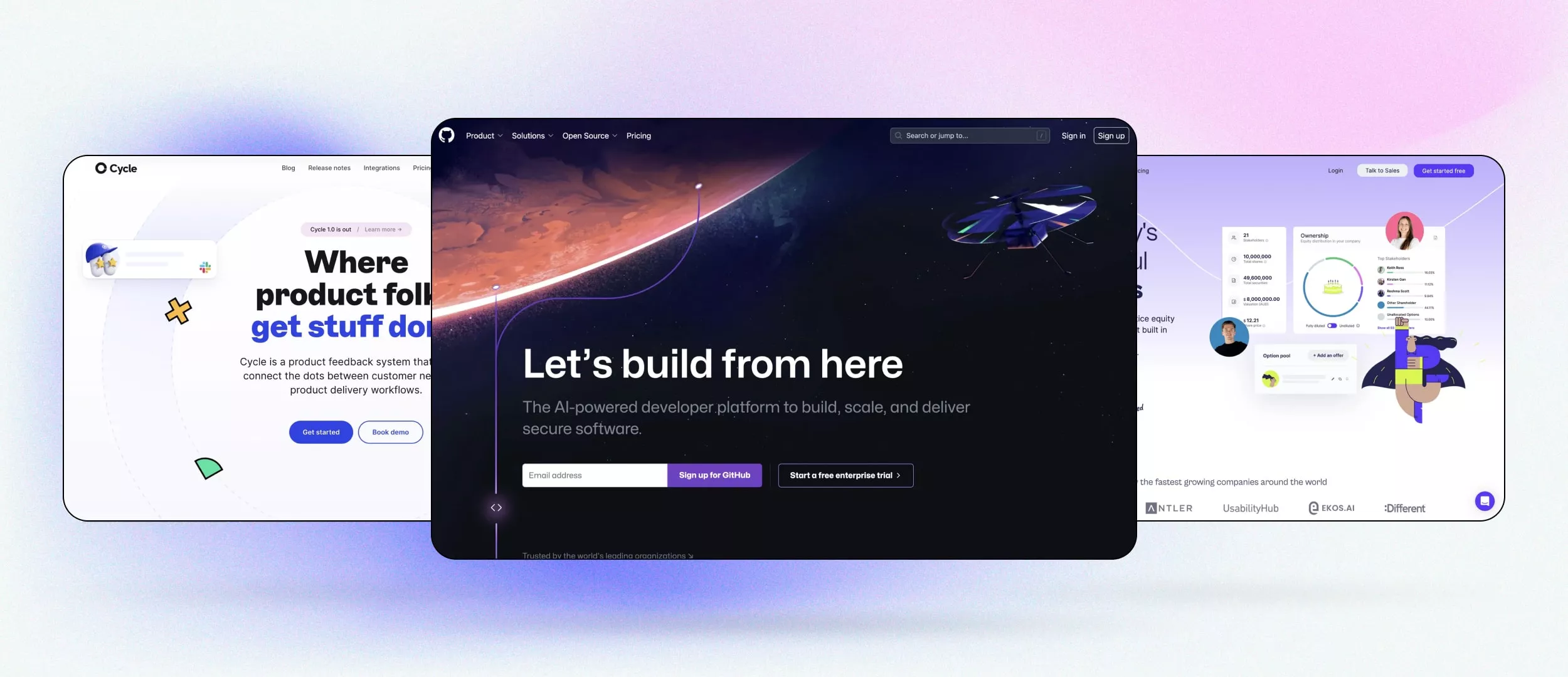The image size is (1568, 677).
Task: Click the Antler company logo link
Action: 1168,508
